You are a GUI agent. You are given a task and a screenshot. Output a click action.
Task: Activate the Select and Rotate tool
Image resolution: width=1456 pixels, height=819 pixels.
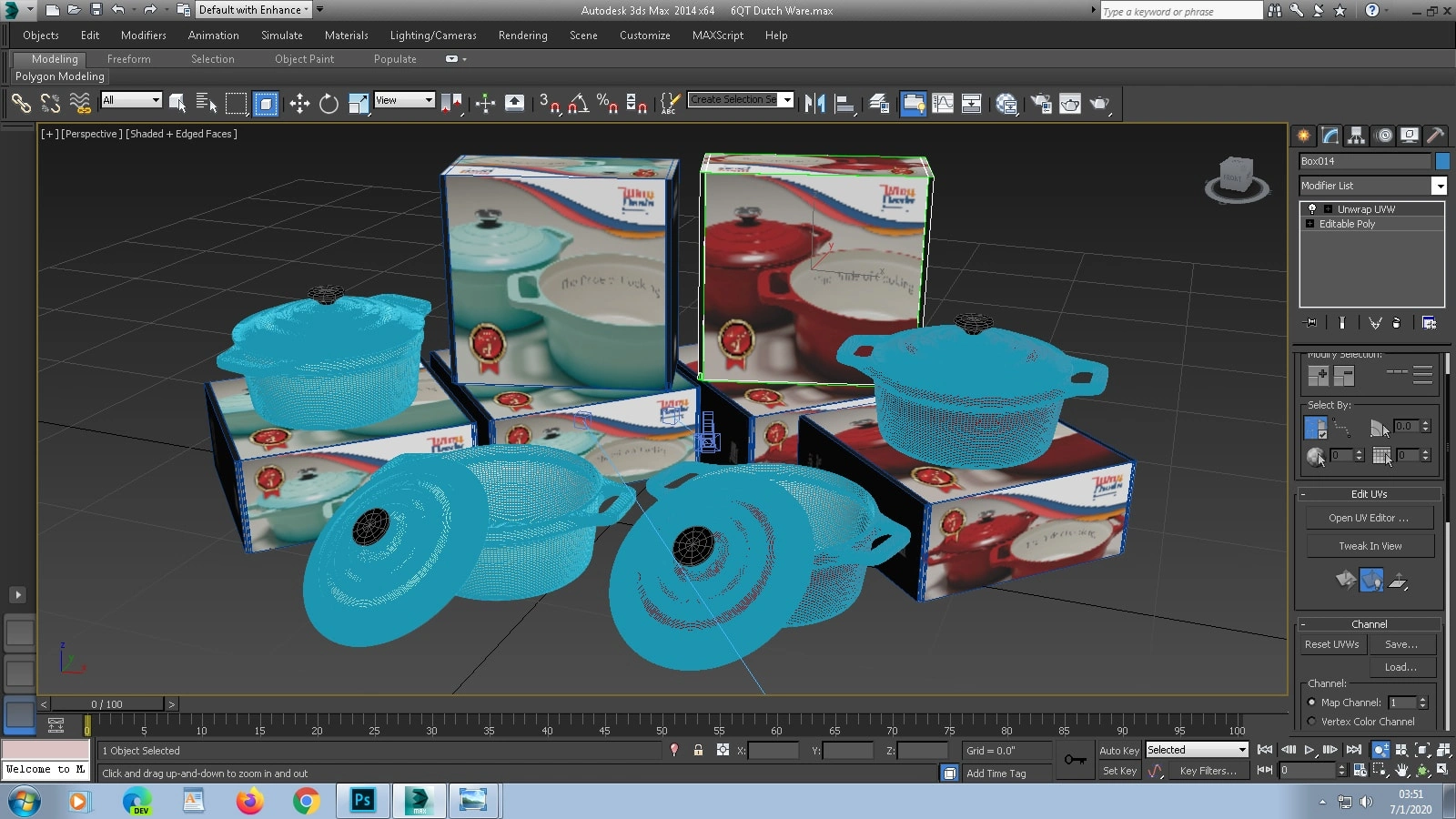pyautogui.click(x=329, y=104)
